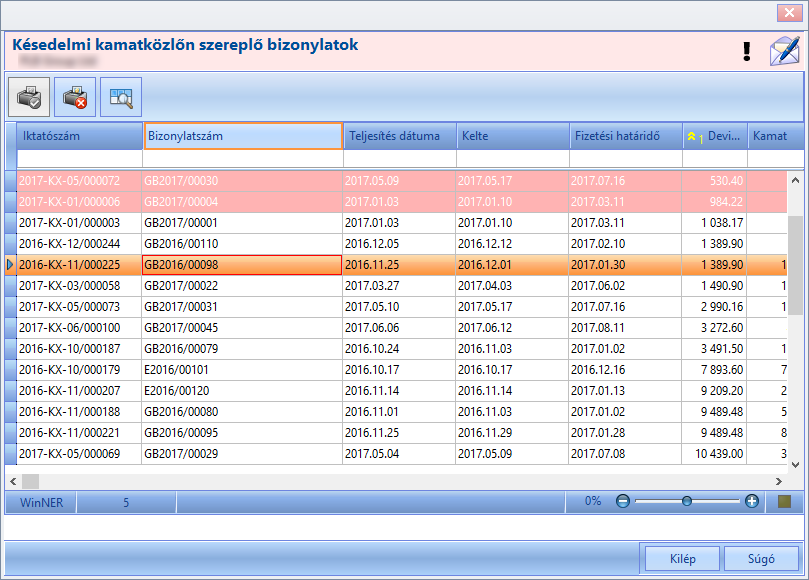Click the Bizonylatszám column header
The image size is (809, 580).
tap(243, 136)
